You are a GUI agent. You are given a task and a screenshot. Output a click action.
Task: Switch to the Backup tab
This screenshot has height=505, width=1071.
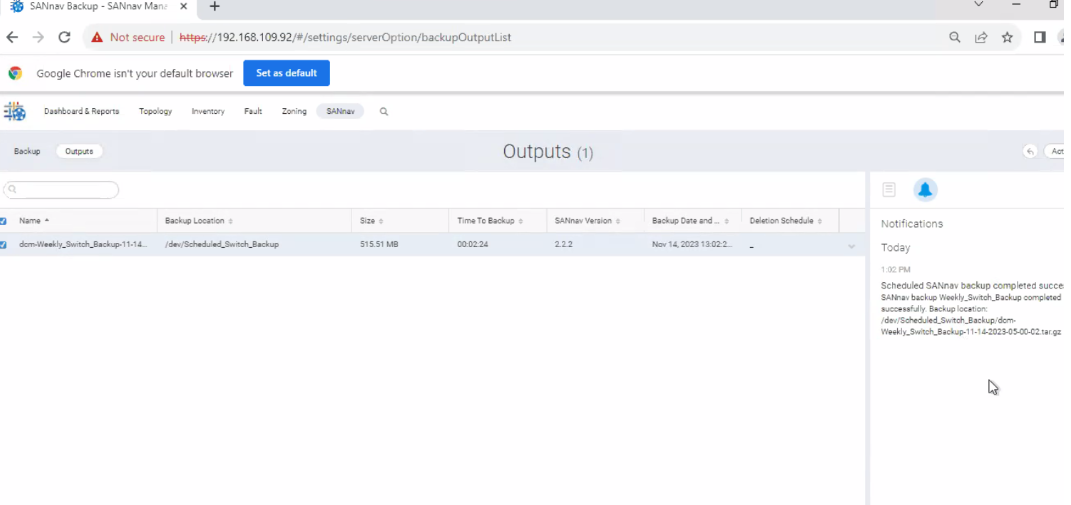click(27, 151)
